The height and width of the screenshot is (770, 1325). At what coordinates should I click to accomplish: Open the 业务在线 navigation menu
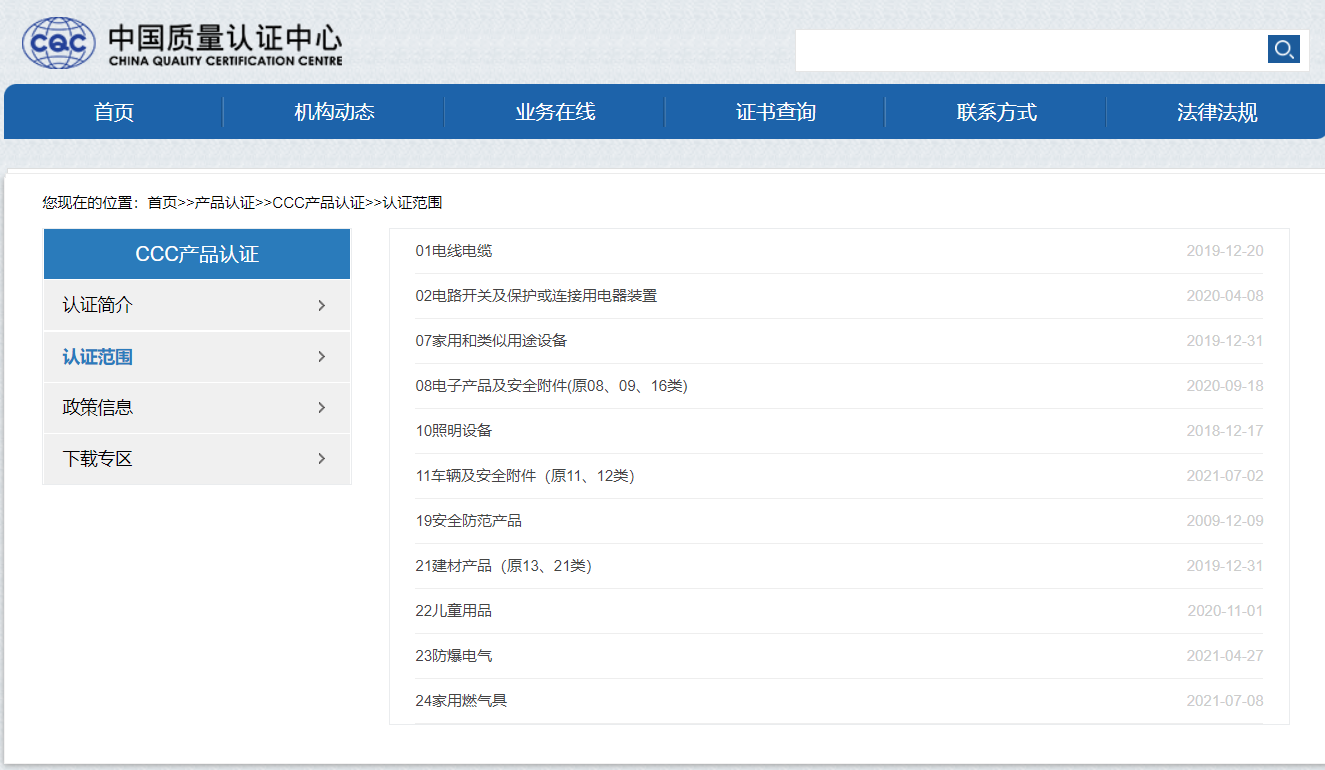[554, 111]
